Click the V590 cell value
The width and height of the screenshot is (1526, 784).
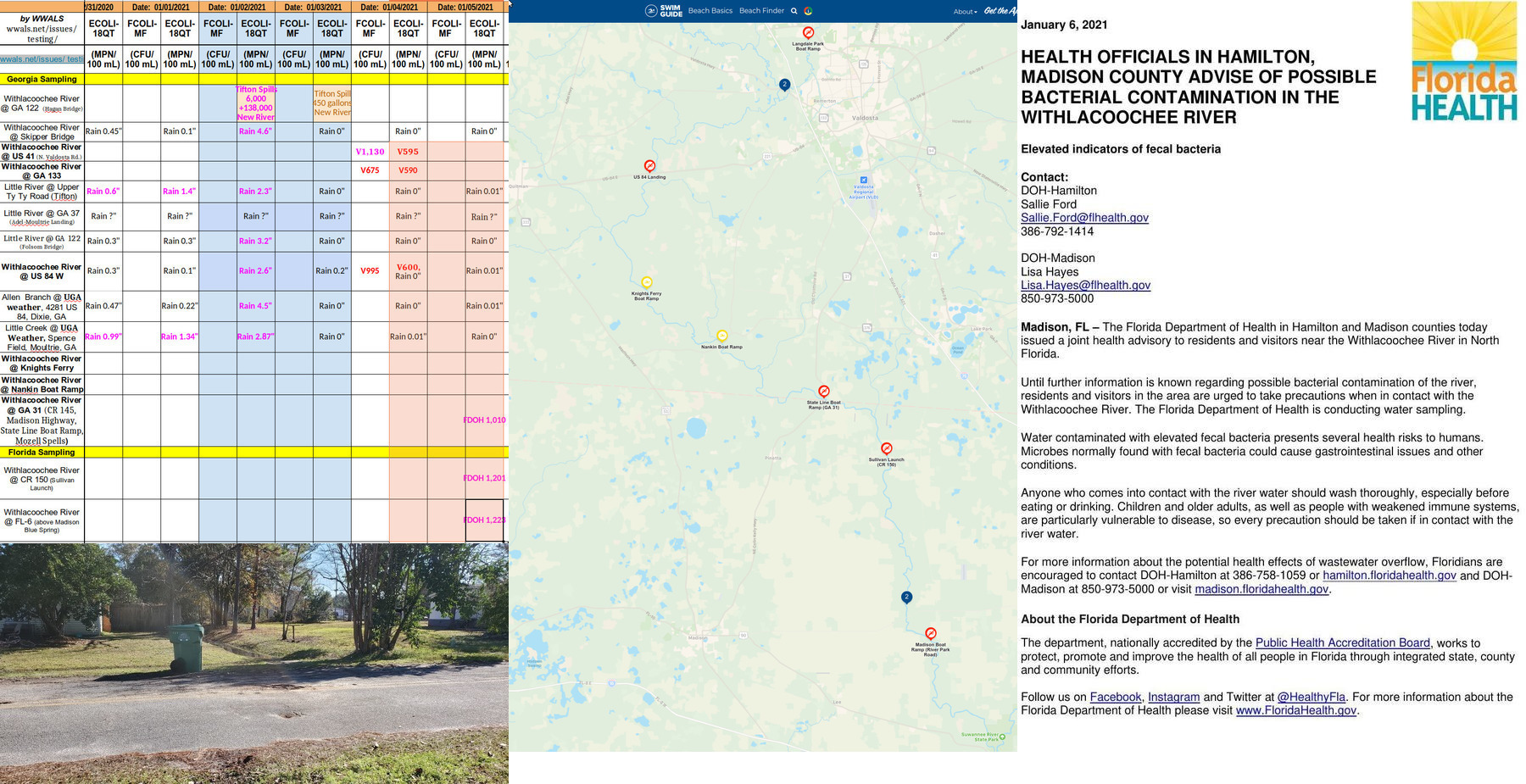(x=408, y=170)
